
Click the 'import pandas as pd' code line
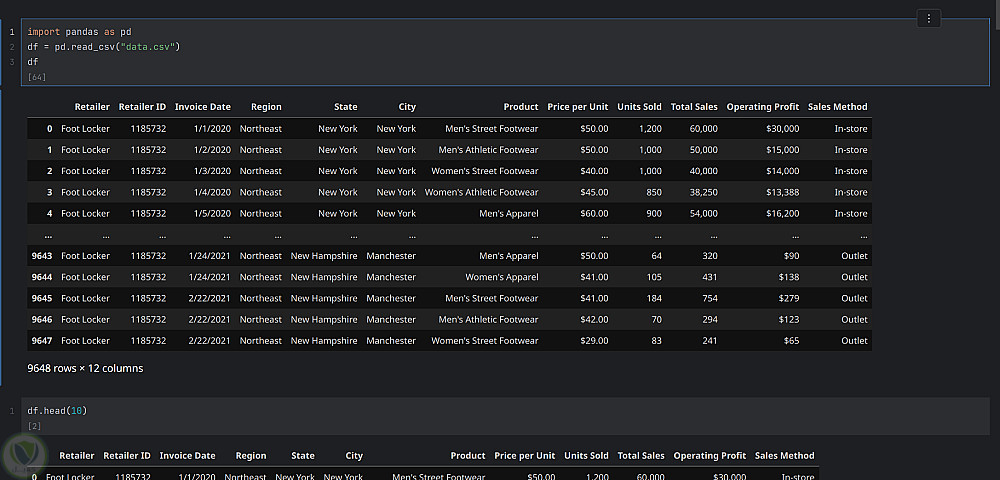click(x=80, y=31)
